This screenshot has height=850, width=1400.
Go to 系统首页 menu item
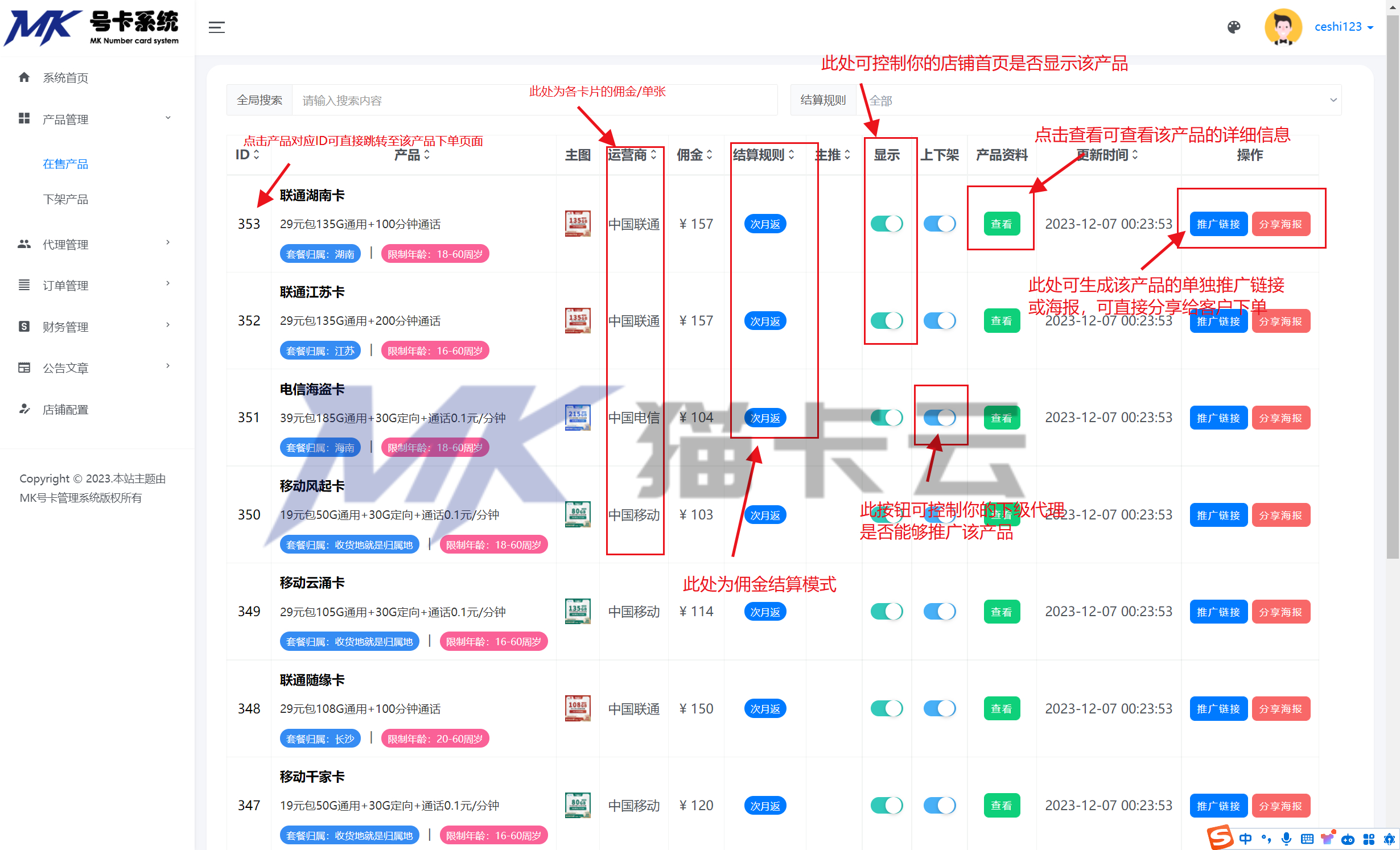pos(65,78)
